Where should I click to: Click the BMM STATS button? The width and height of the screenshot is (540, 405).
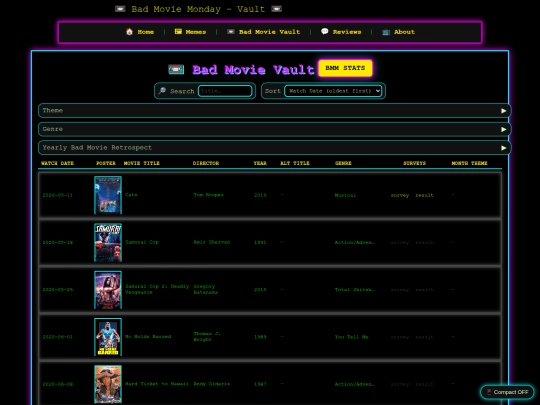[x=345, y=68]
